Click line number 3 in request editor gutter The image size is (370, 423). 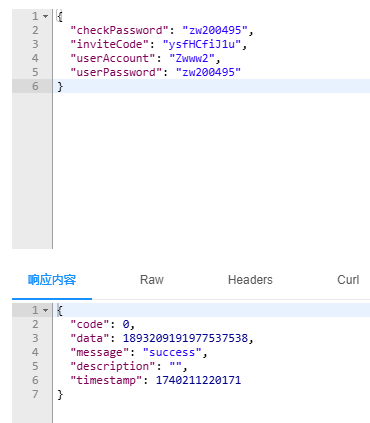coord(35,44)
